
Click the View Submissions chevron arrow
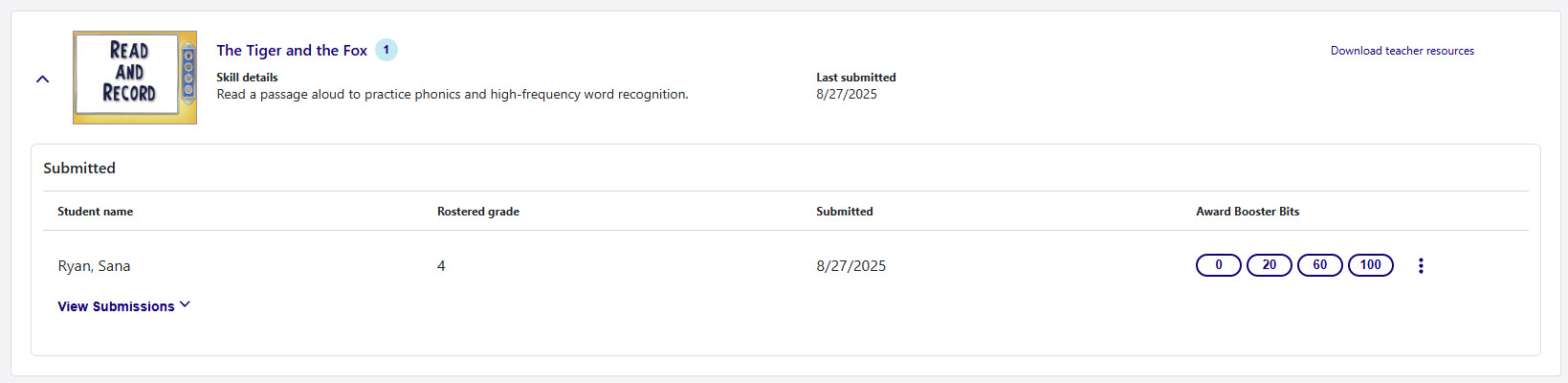[185, 304]
